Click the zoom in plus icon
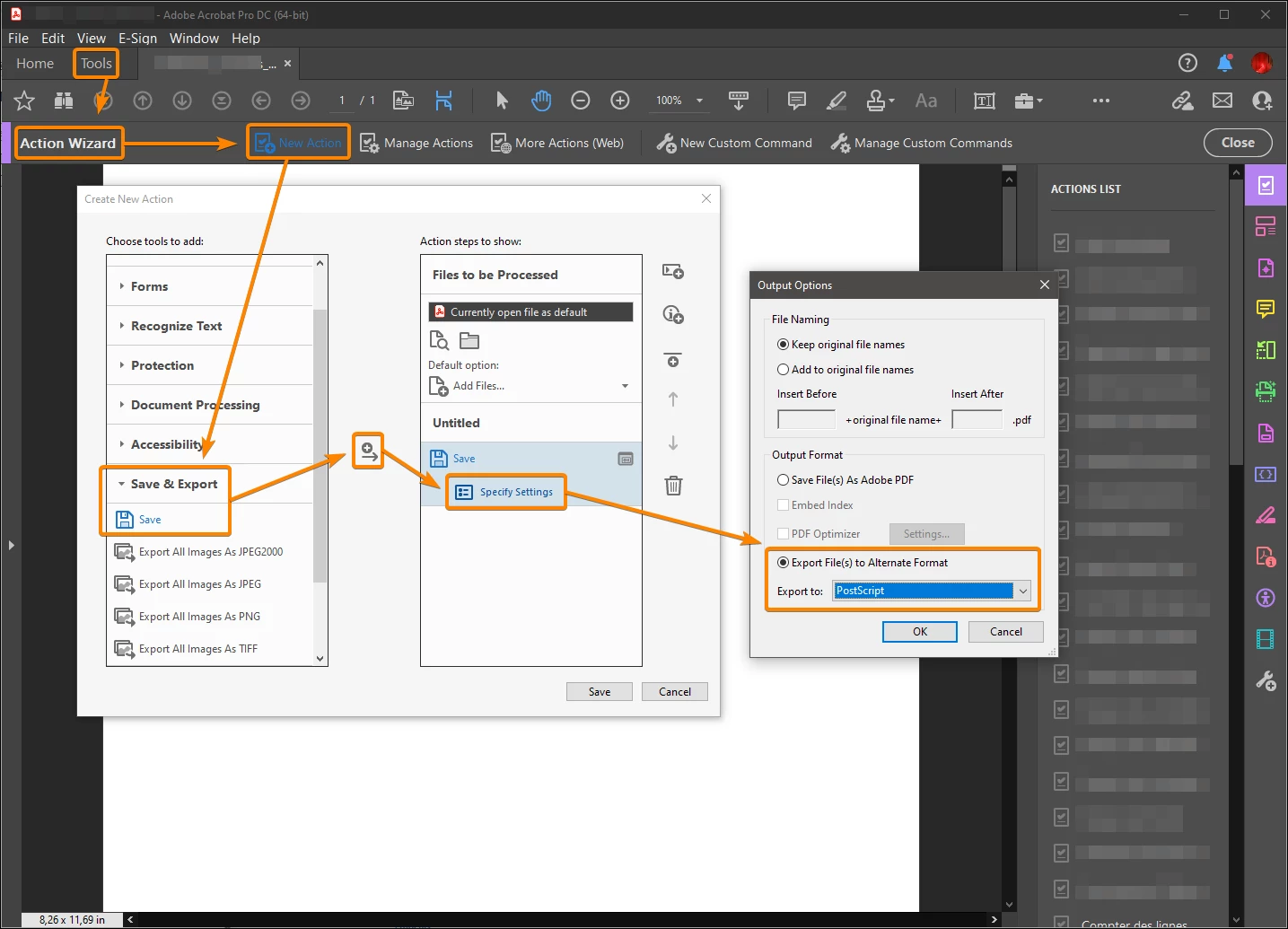This screenshot has height=929, width=1288. (x=620, y=101)
